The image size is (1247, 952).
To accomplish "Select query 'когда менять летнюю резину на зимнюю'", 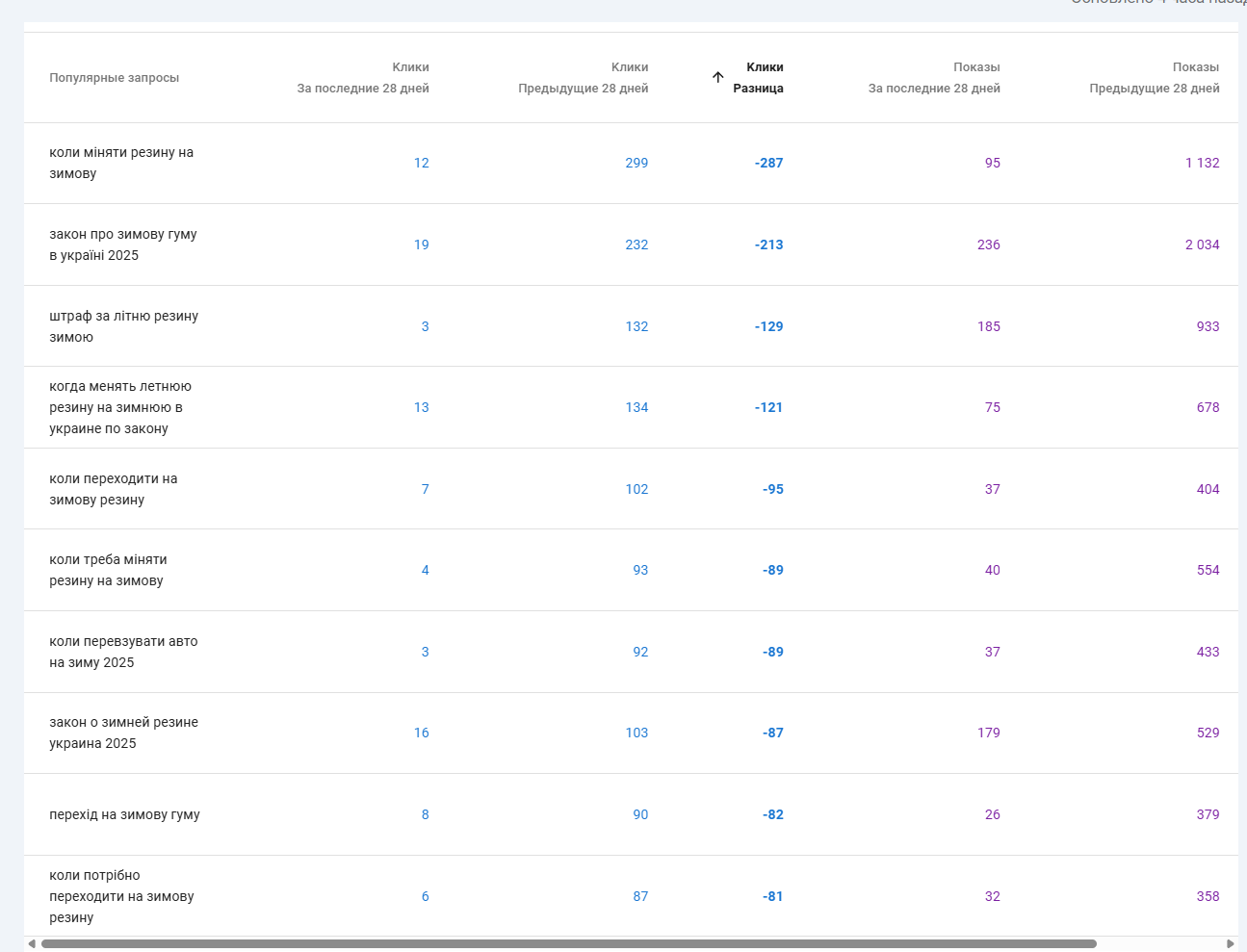I will pyautogui.click(x=119, y=407).
